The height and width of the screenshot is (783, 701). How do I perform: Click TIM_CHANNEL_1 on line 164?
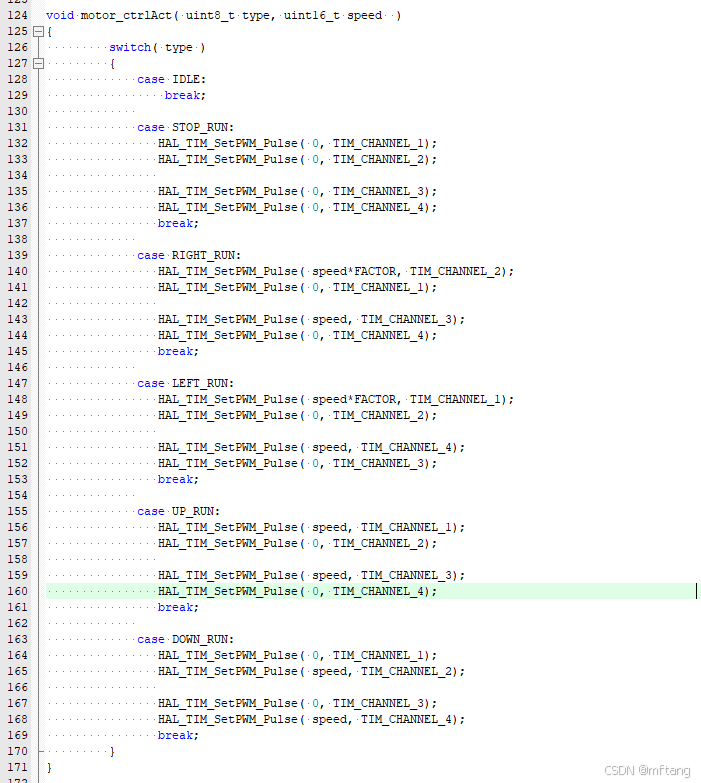click(x=378, y=655)
